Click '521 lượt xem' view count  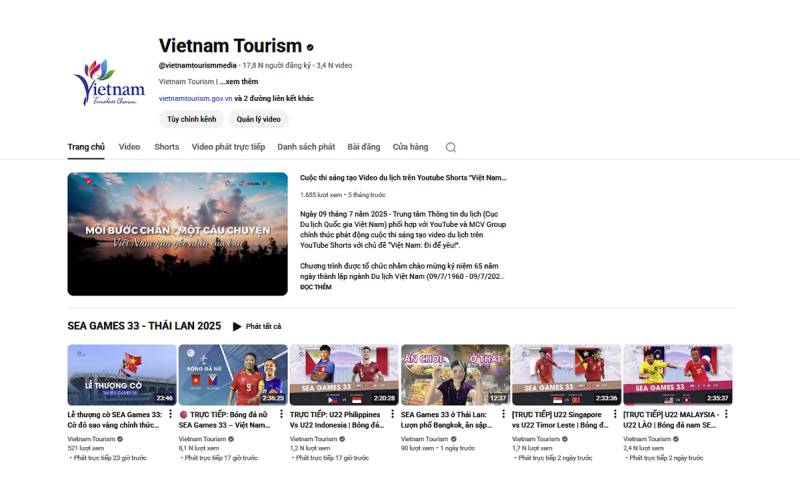86,448
